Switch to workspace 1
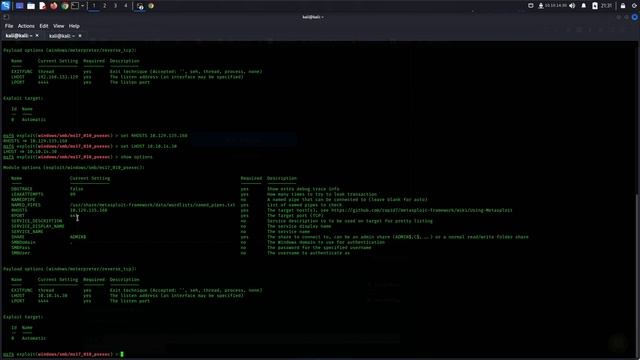The image size is (640, 360). coord(94,6)
